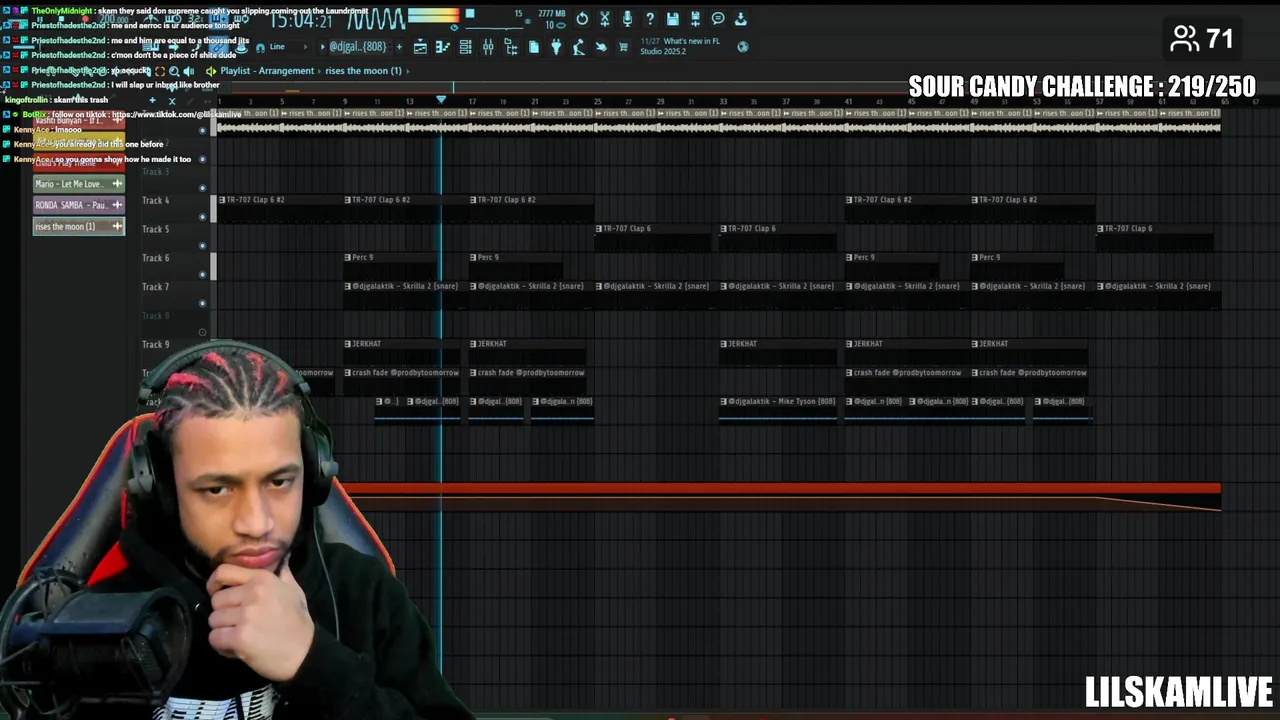This screenshot has width=1280, height=720.
Task: Toggle the snap frame icon in playlist toolbar
Action: [x=160, y=71]
